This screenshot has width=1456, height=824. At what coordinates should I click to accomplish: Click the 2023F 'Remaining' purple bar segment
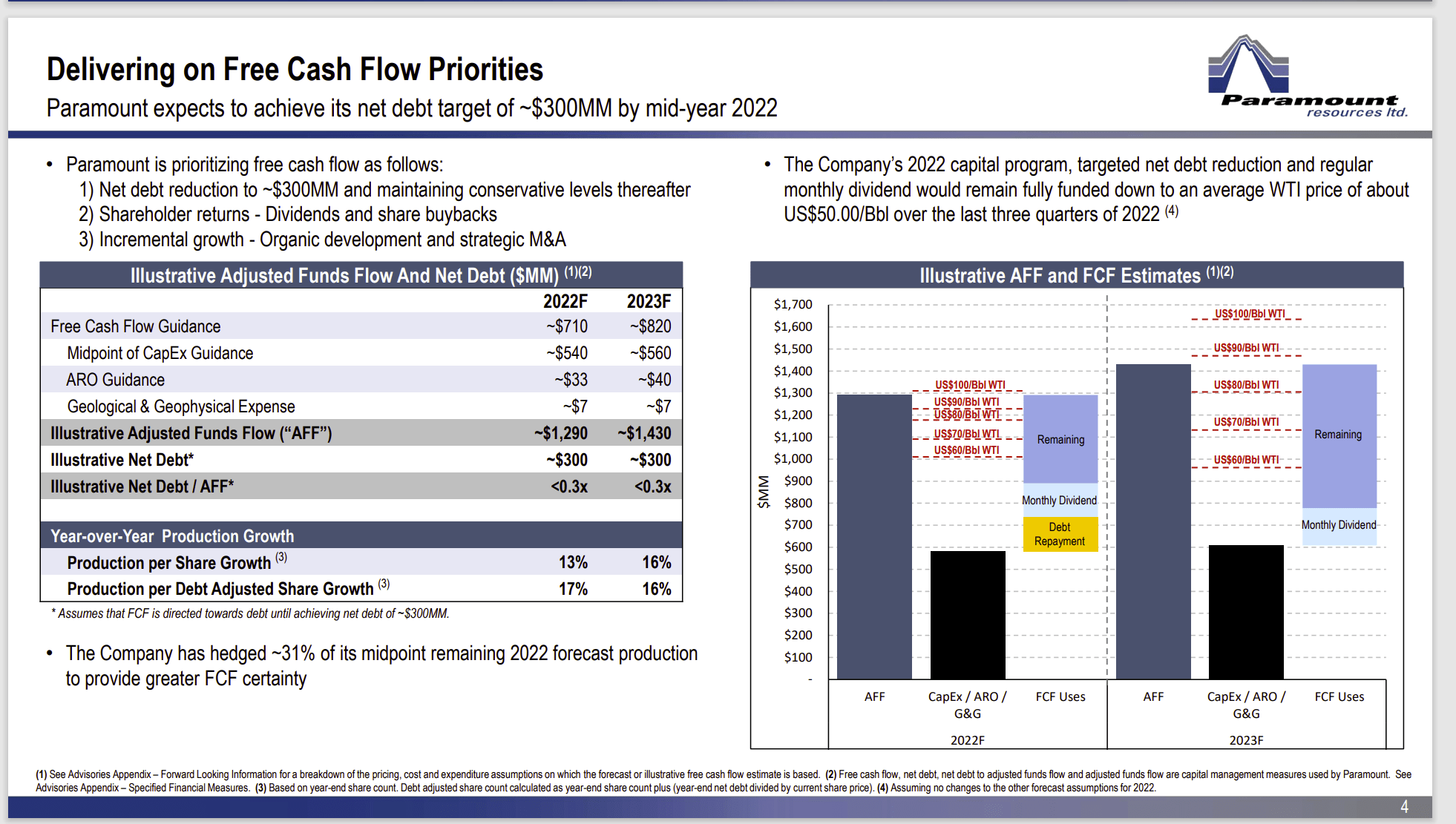point(1339,436)
